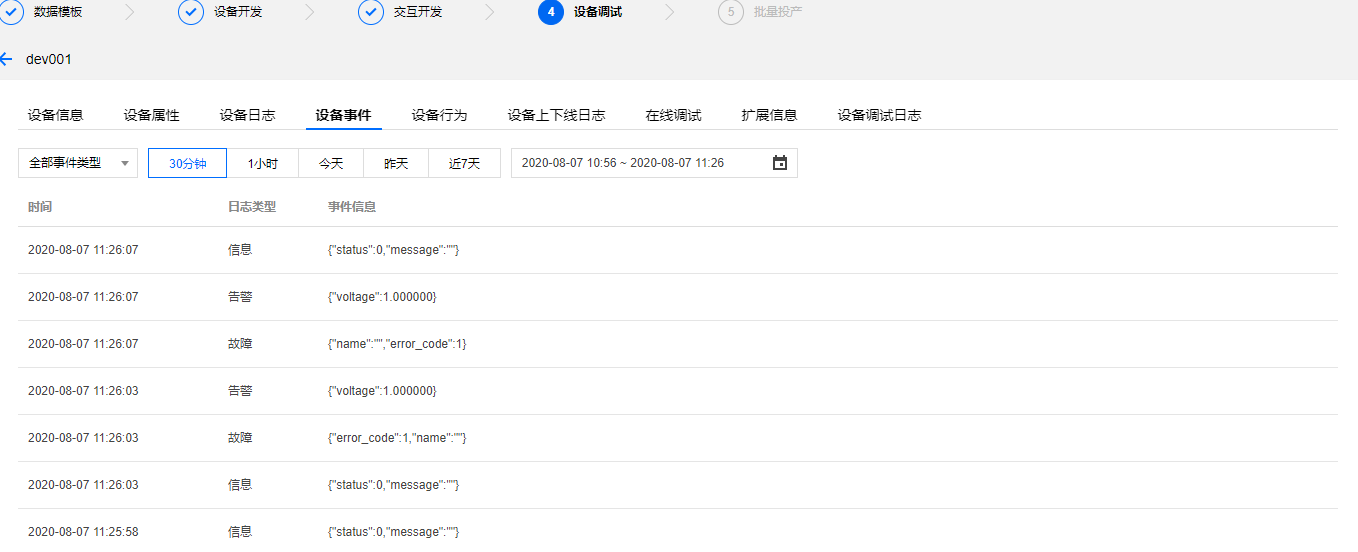Open the 扩展信息 tab
1358x552 pixels.
pos(770,115)
